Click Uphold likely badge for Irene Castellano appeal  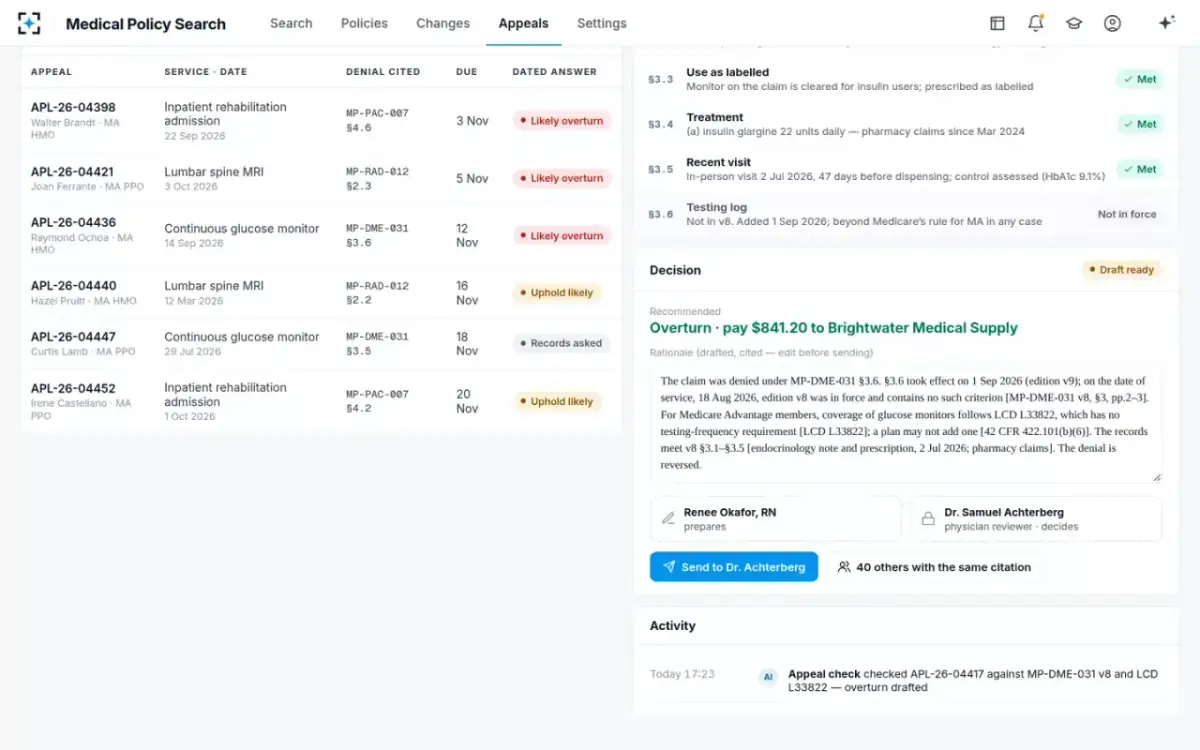tap(556, 401)
